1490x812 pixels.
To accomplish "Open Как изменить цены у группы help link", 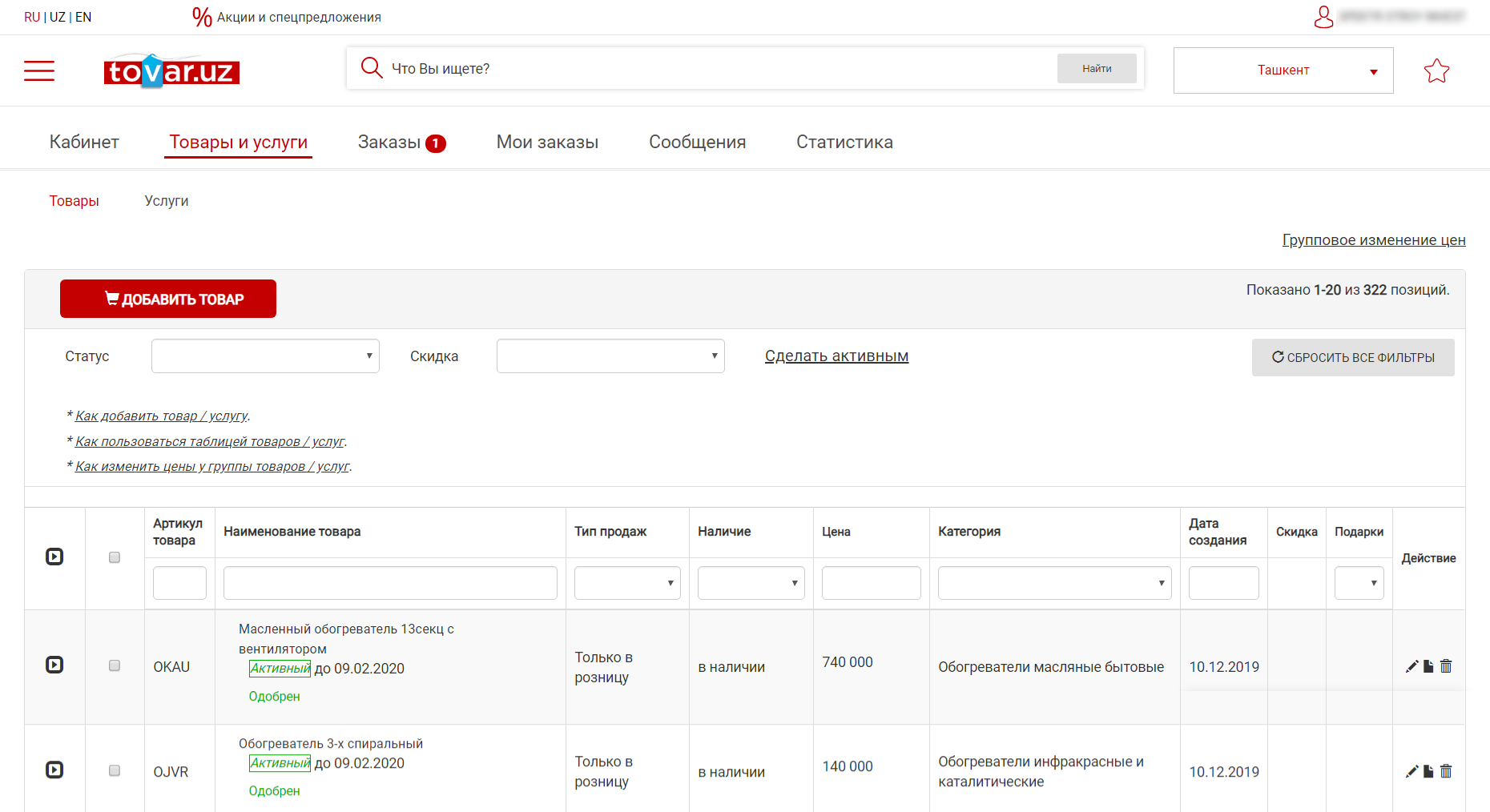I will point(212,467).
